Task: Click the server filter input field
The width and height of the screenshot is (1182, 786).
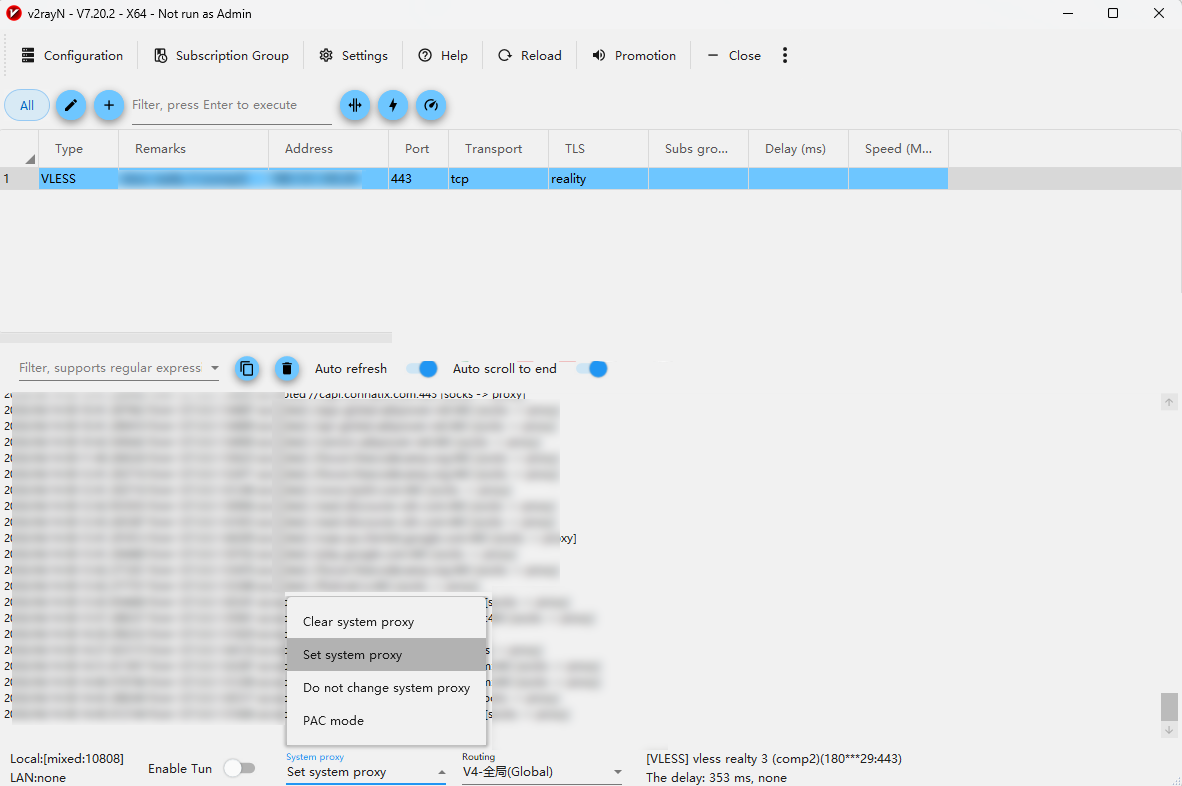Action: pos(231,106)
